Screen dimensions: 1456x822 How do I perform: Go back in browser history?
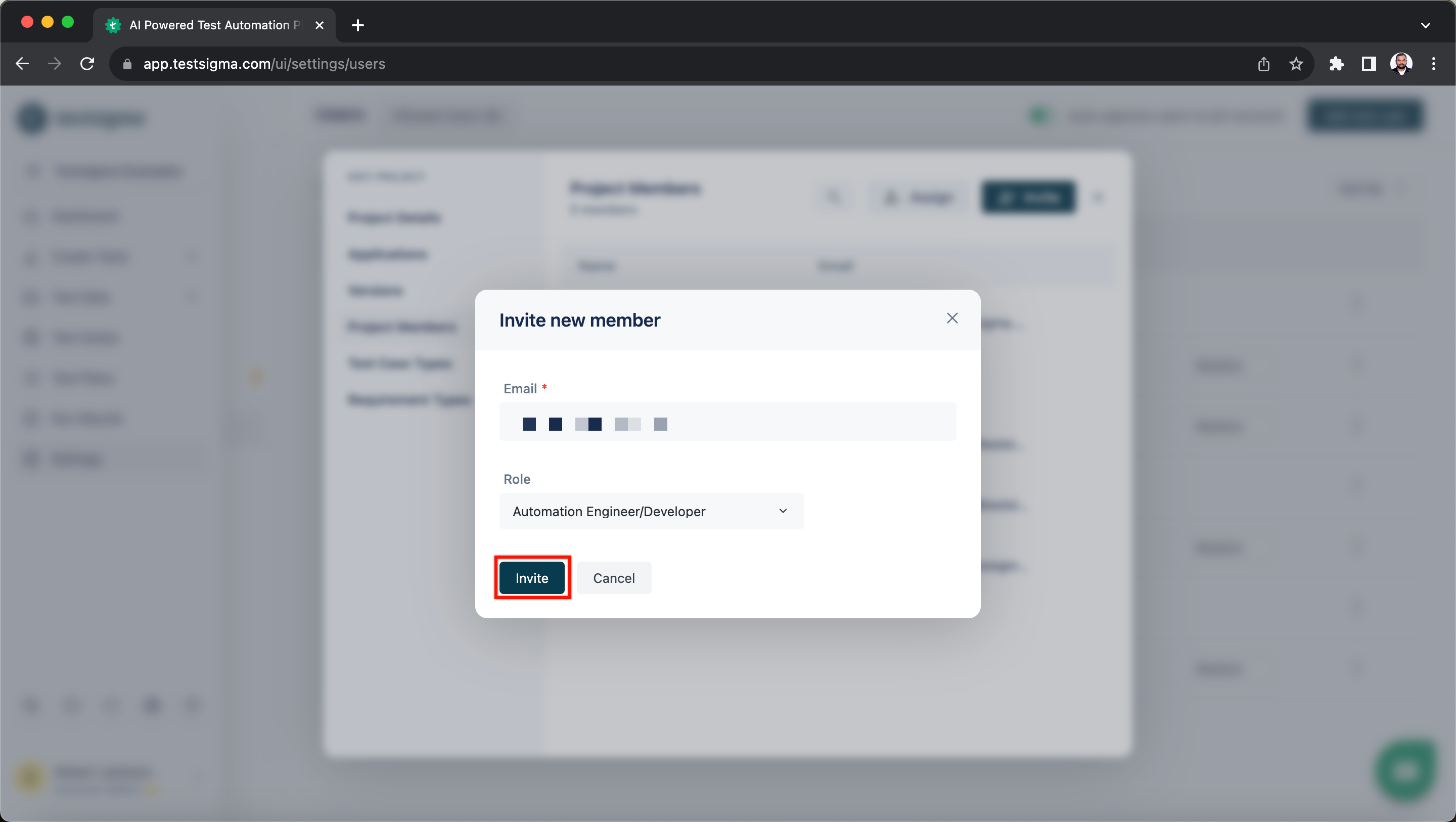(x=22, y=64)
